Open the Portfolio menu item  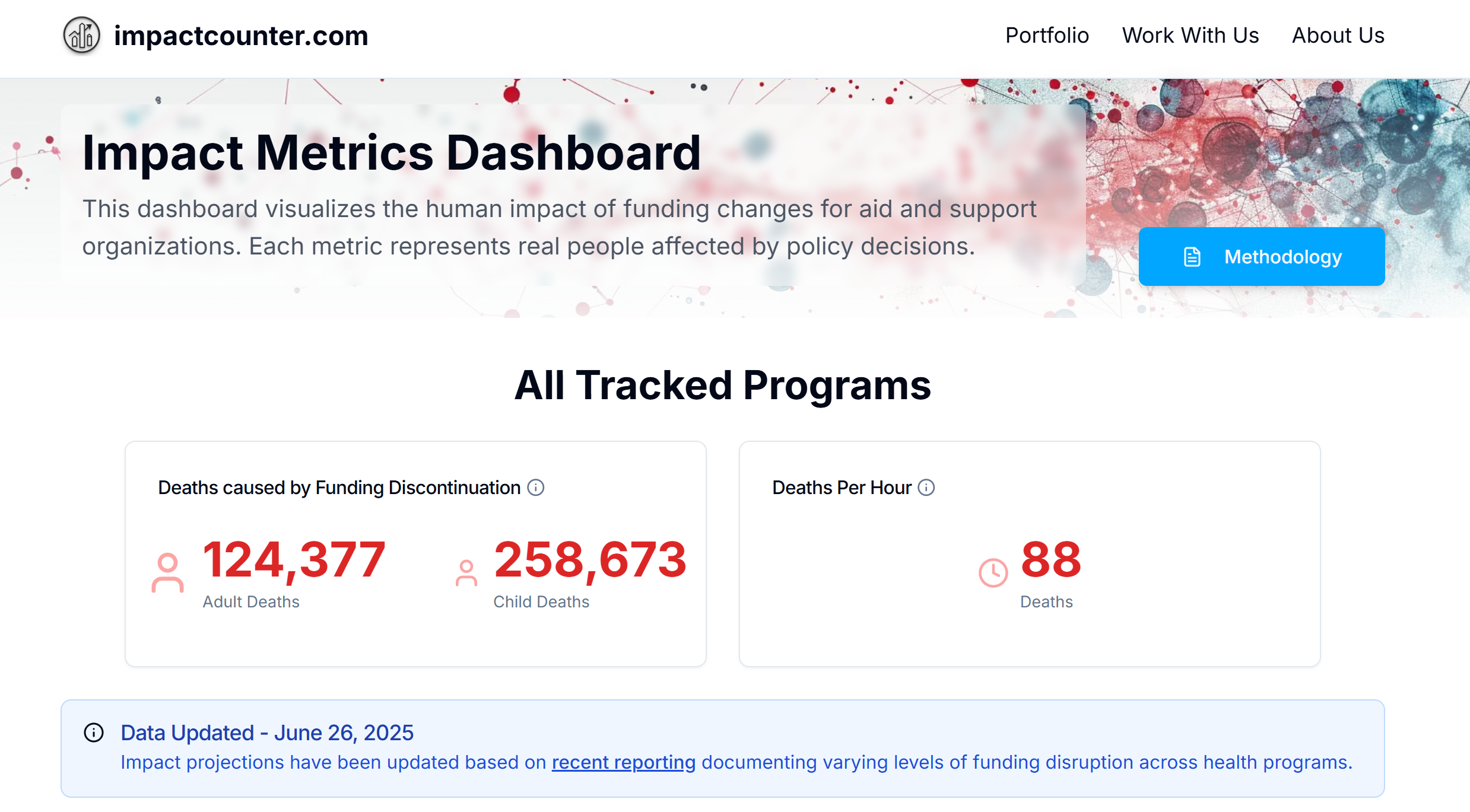click(1047, 36)
